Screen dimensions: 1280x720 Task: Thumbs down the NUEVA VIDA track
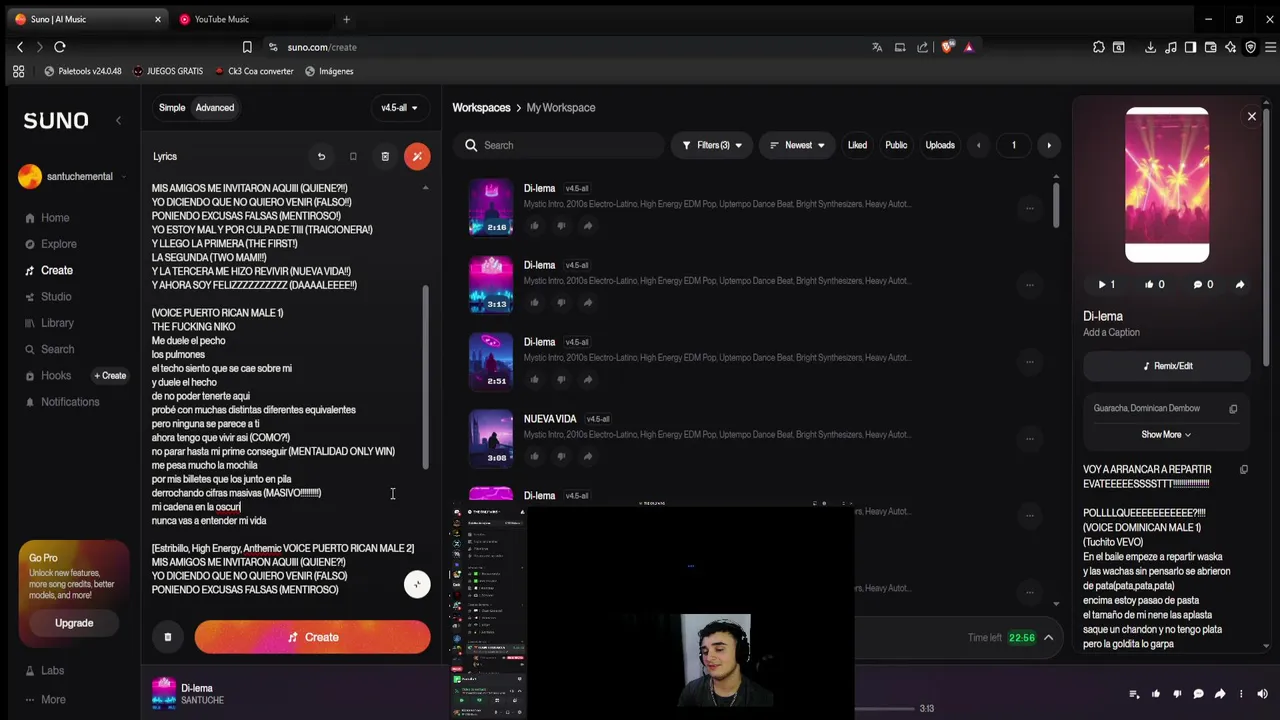(561, 456)
